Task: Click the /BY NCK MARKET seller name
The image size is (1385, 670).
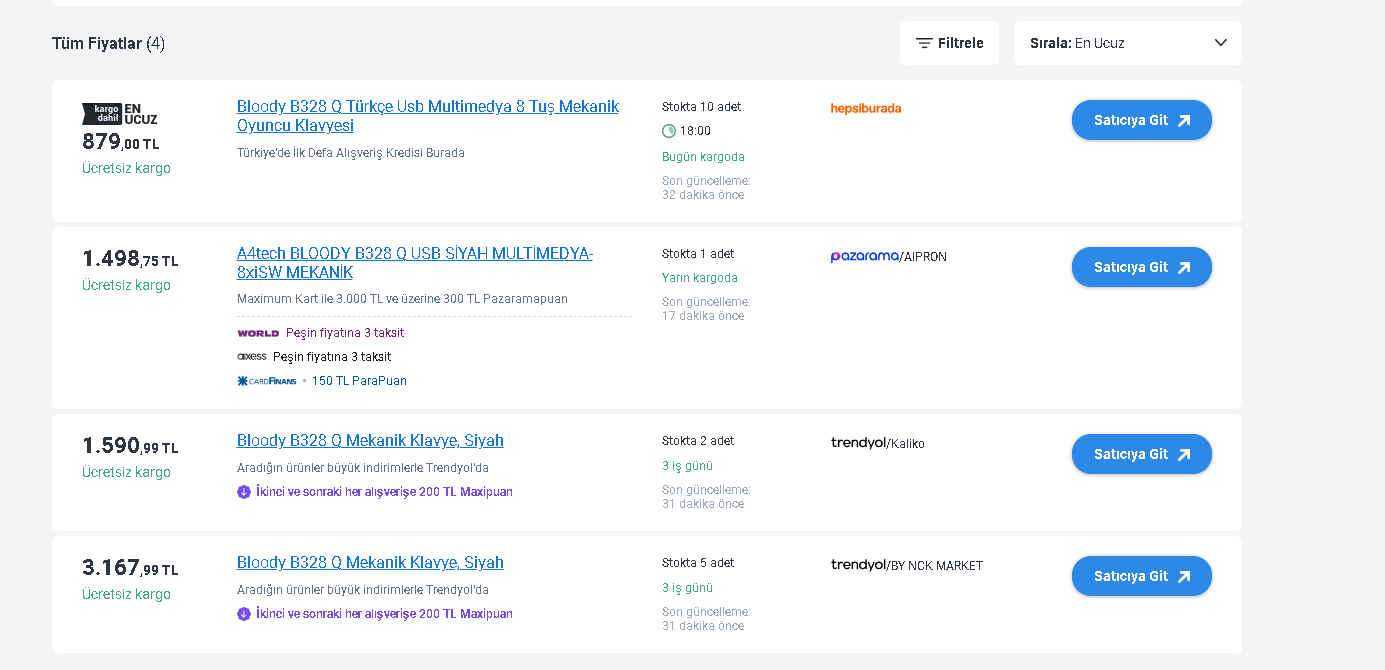Action: point(935,566)
